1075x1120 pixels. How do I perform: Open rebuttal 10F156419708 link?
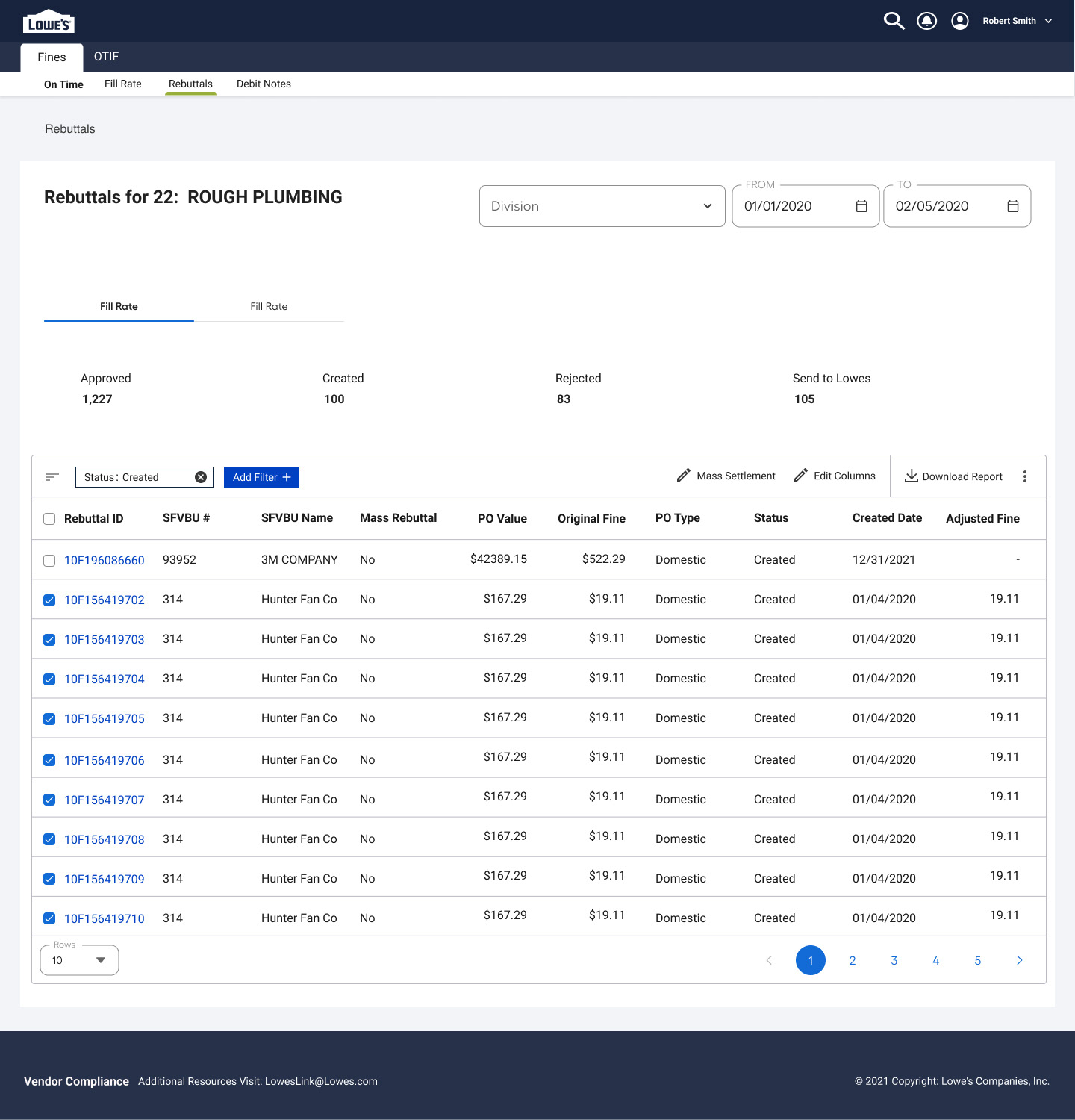point(105,840)
